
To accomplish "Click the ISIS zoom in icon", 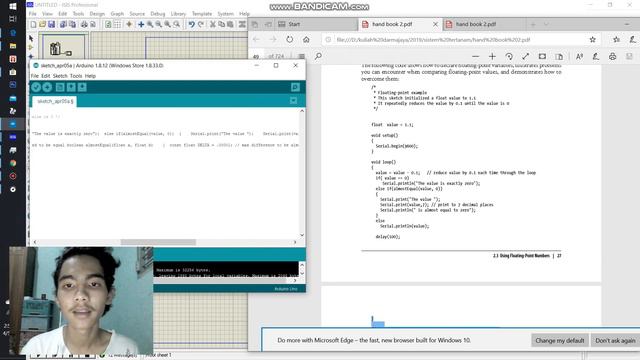I will [x=150, y=24].
